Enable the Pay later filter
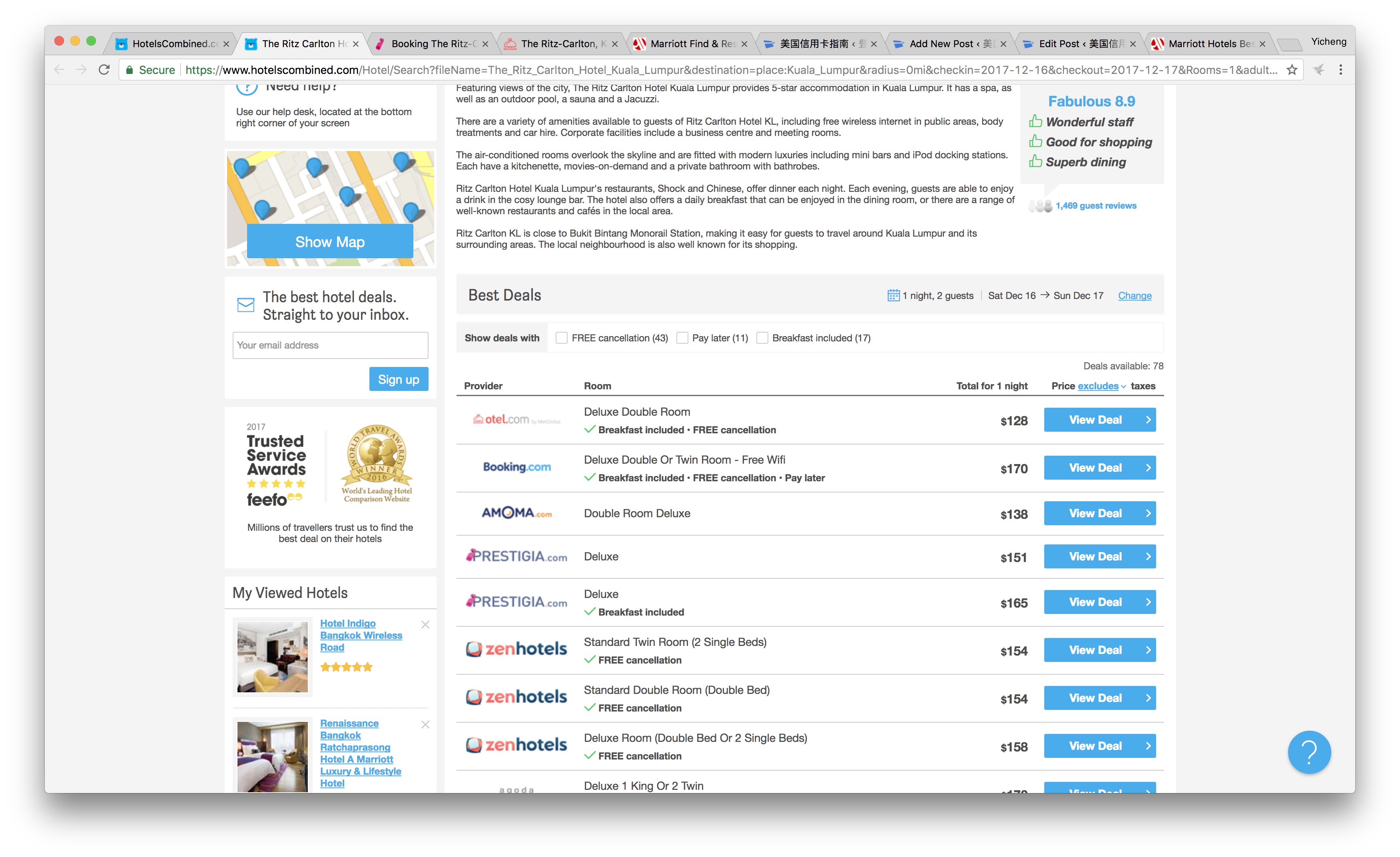Image resolution: width=1400 pixels, height=857 pixels. 682,338
